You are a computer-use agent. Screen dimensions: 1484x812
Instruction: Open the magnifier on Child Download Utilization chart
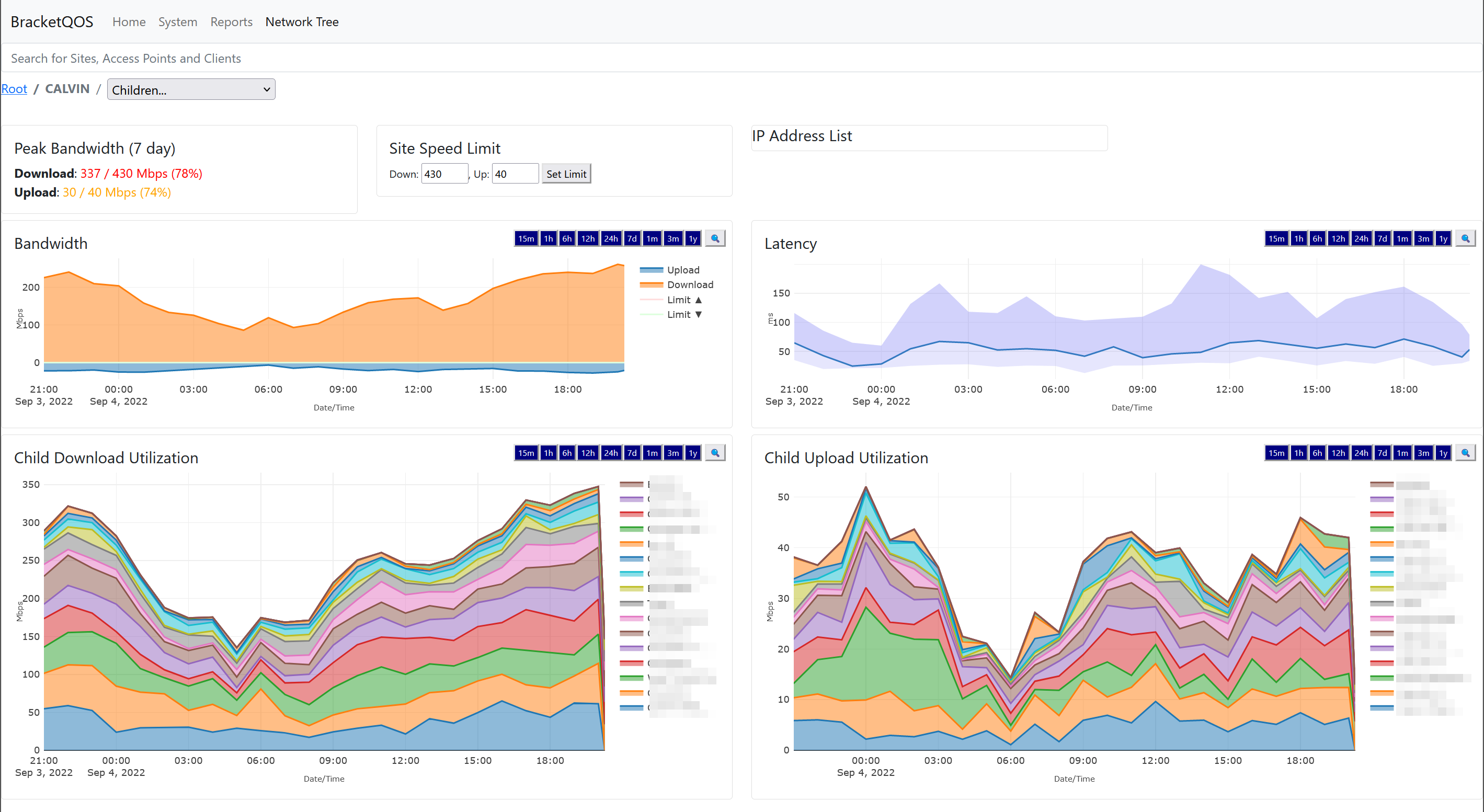click(x=715, y=453)
